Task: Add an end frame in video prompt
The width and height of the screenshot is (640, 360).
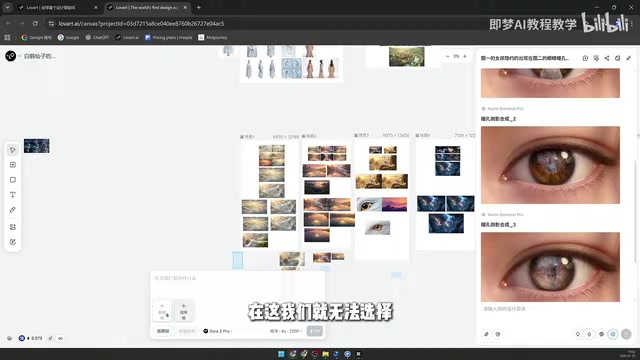Action: pyautogui.click(x=184, y=311)
